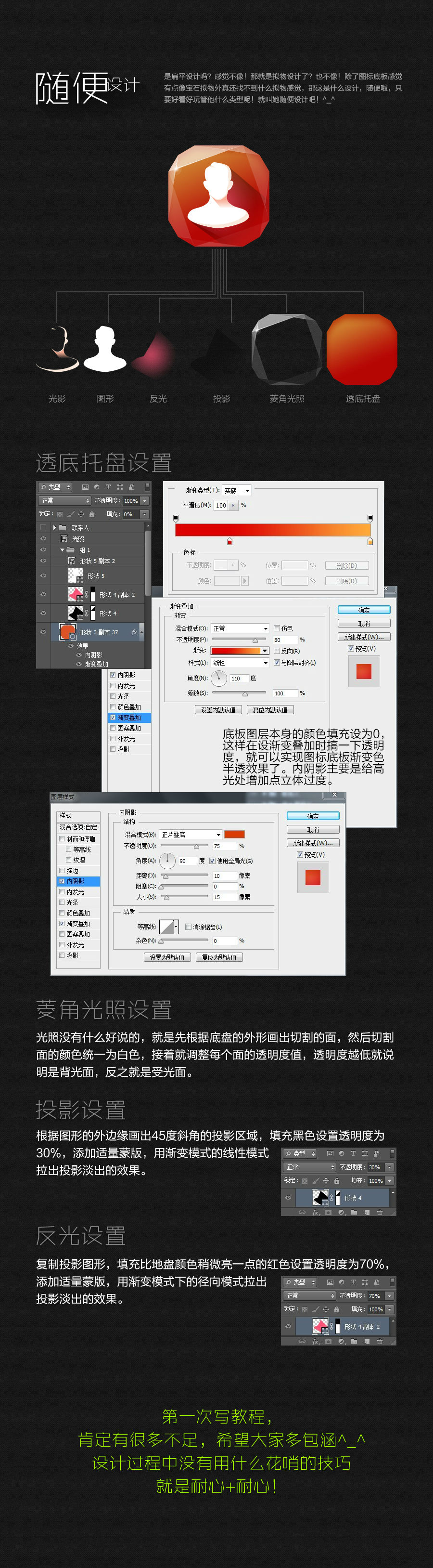This screenshot has height=1568, width=433.
Task: Click 大小 15 input field
Action: pos(225,897)
